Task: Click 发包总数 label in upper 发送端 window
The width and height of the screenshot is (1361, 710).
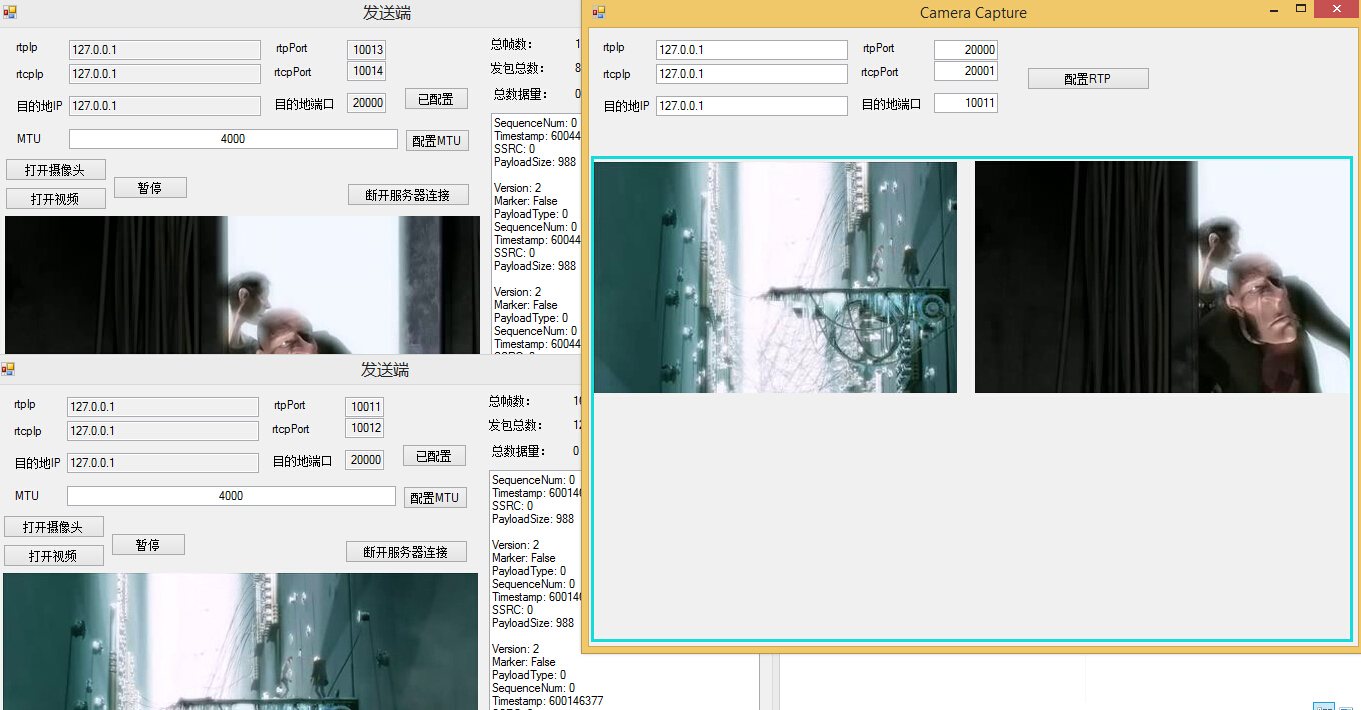Action: (x=517, y=68)
